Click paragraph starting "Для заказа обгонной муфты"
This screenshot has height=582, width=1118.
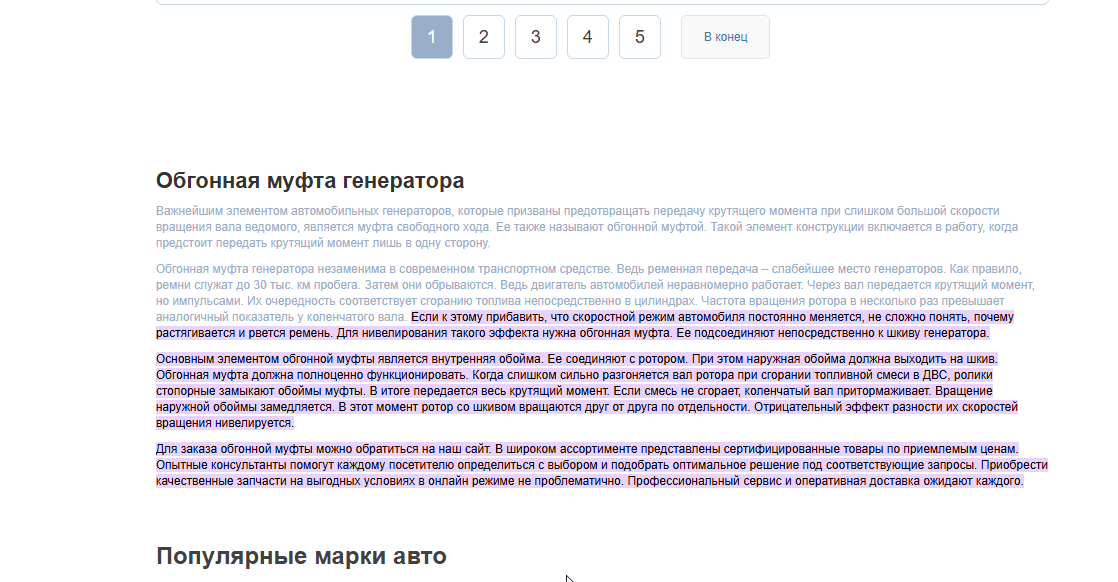pos(602,465)
